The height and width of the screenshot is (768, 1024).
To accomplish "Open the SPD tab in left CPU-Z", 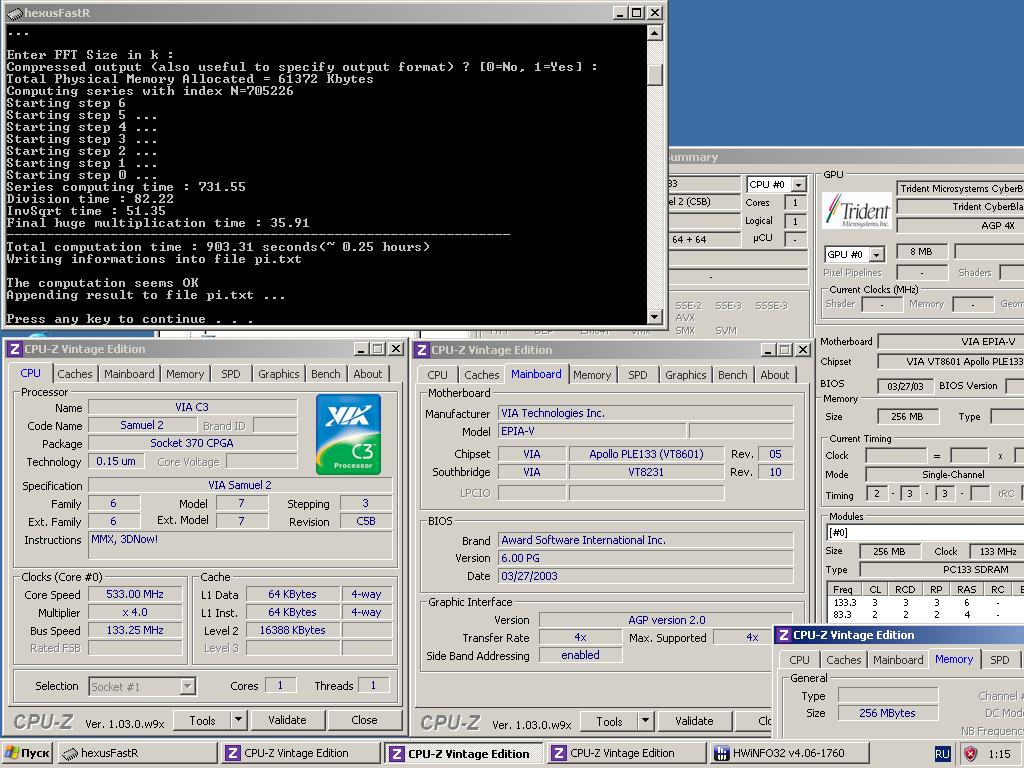I will coord(231,374).
